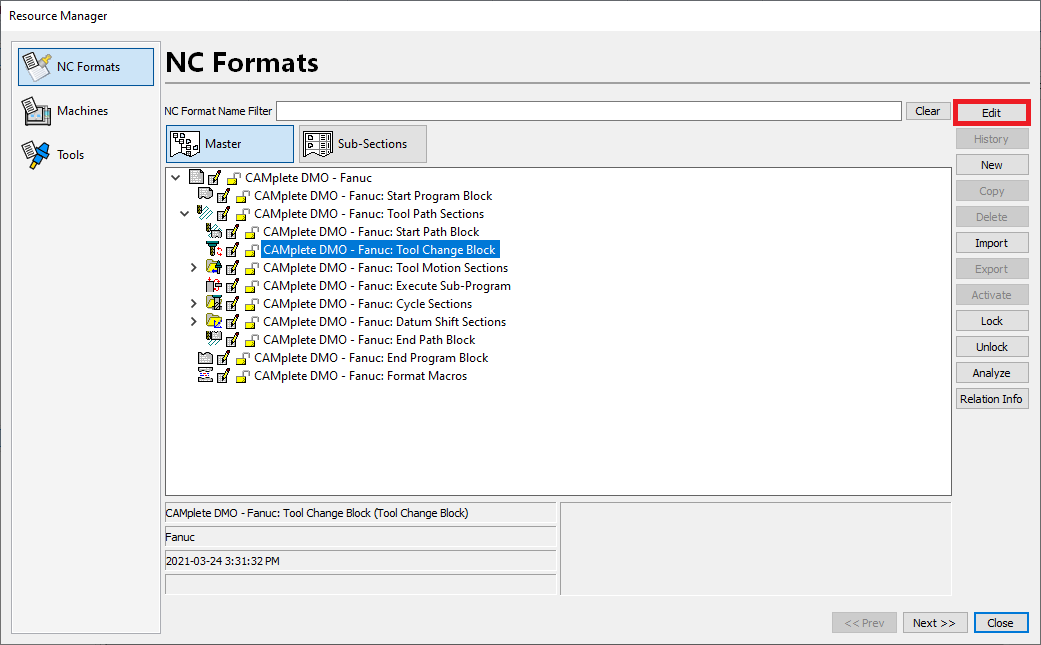Click Relation Info
The width and height of the screenshot is (1041, 645).
point(991,398)
